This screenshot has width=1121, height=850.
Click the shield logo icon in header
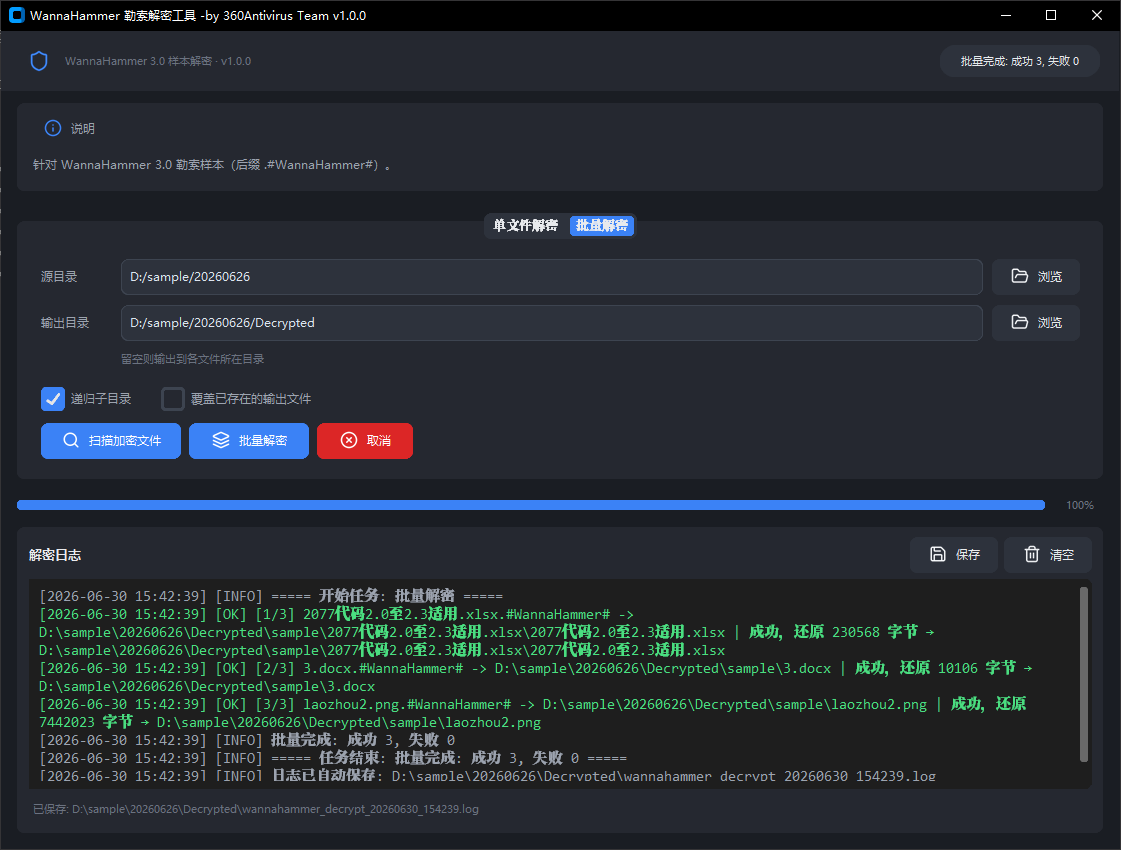click(x=39, y=61)
